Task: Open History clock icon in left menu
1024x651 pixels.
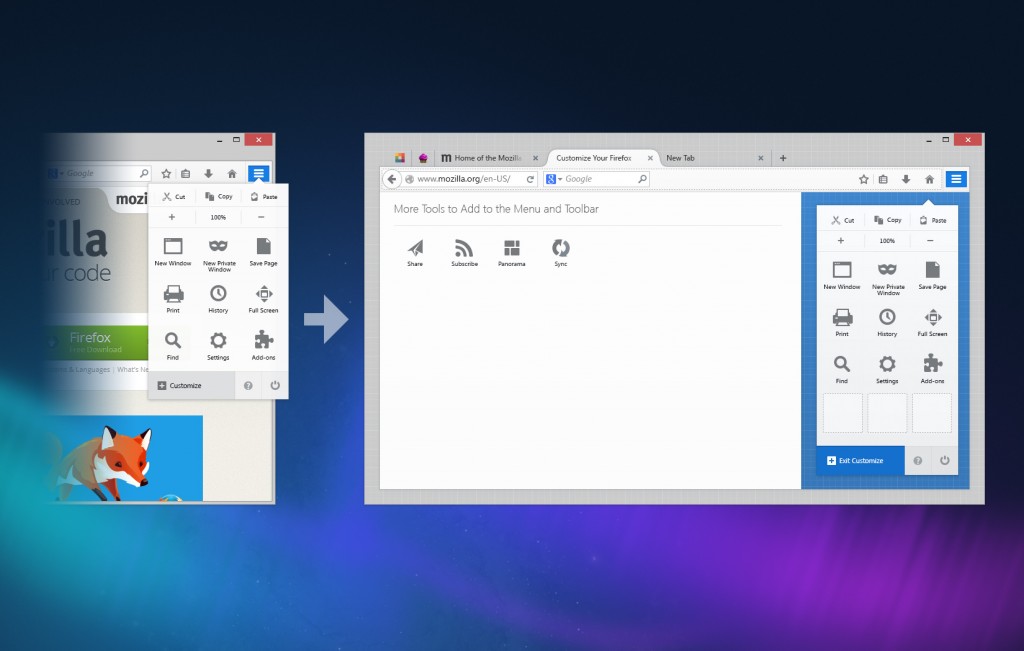Action: 218,294
